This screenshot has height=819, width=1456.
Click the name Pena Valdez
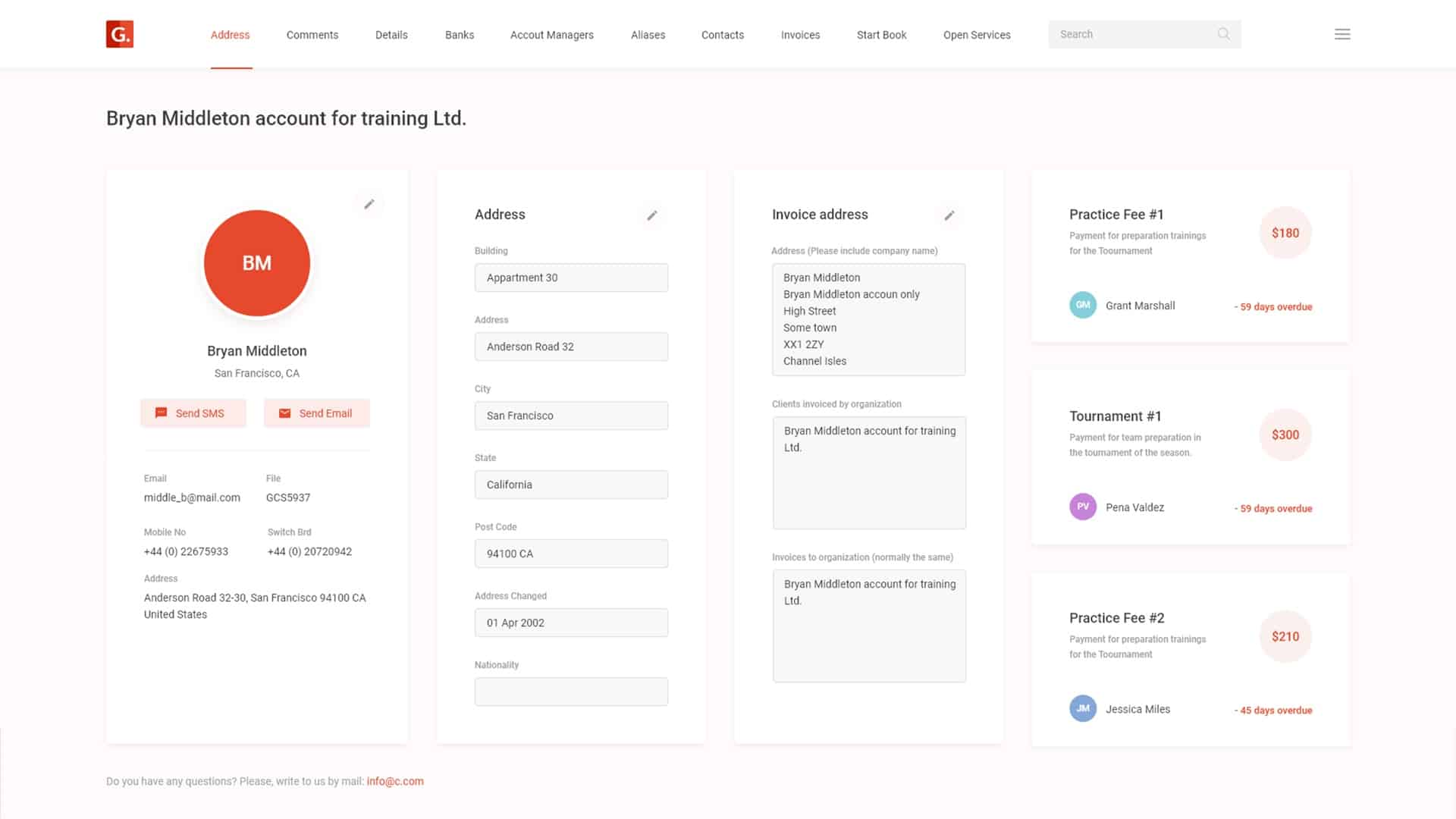[1134, 507]
